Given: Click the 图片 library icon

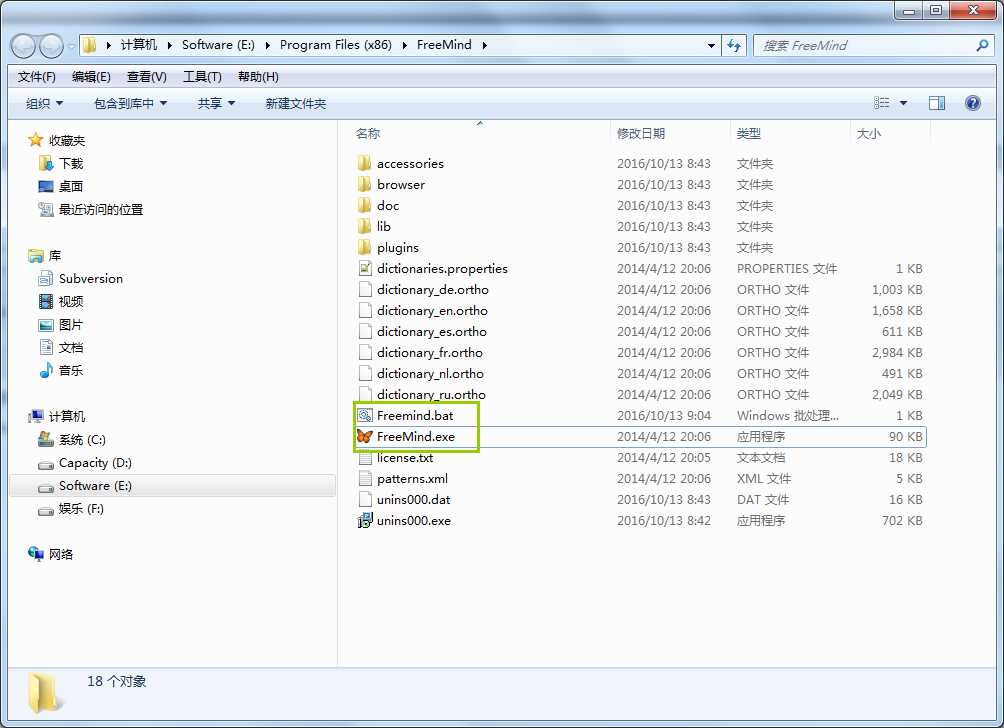Looking at the screenshot, I should [x=45, y=325].
